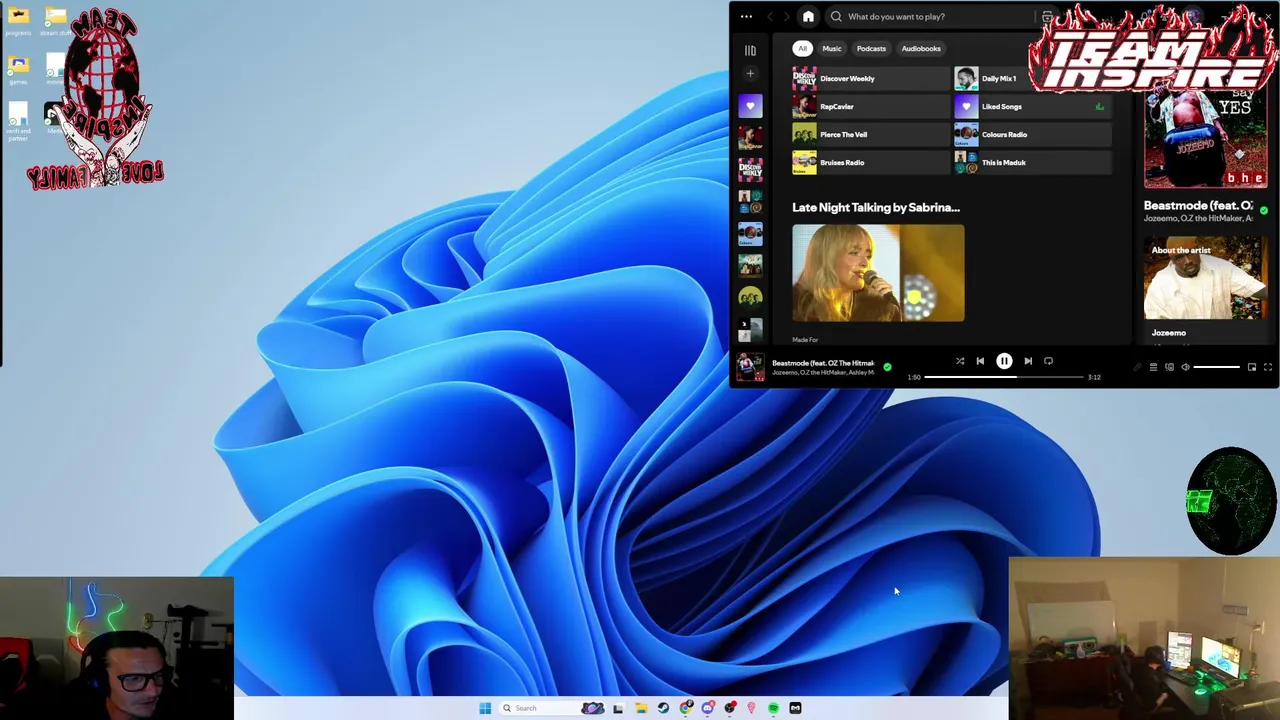Toggle repeat in the player

coord(1048,361)
